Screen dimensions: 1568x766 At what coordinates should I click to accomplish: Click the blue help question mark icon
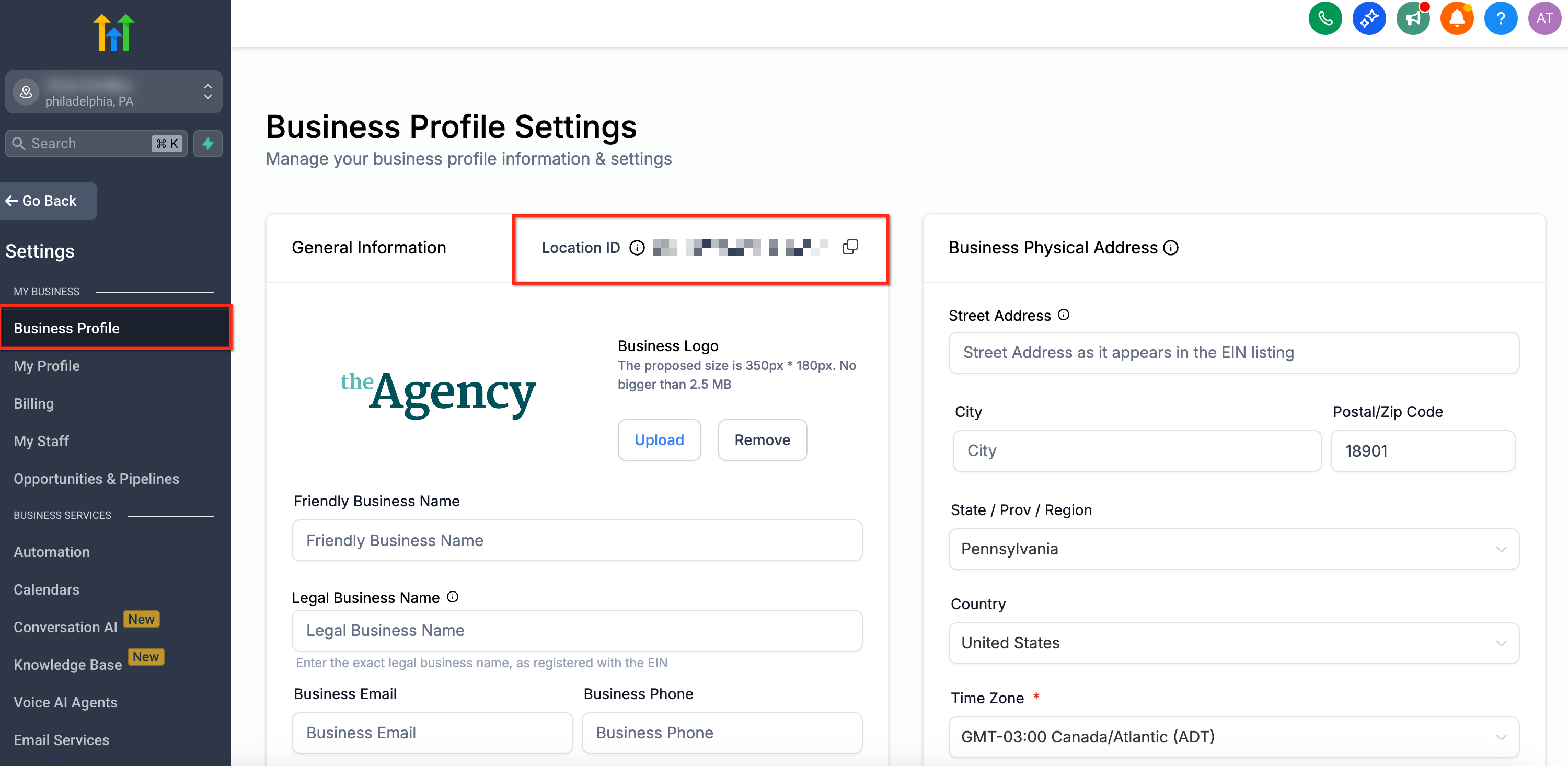click(1501, 18)
